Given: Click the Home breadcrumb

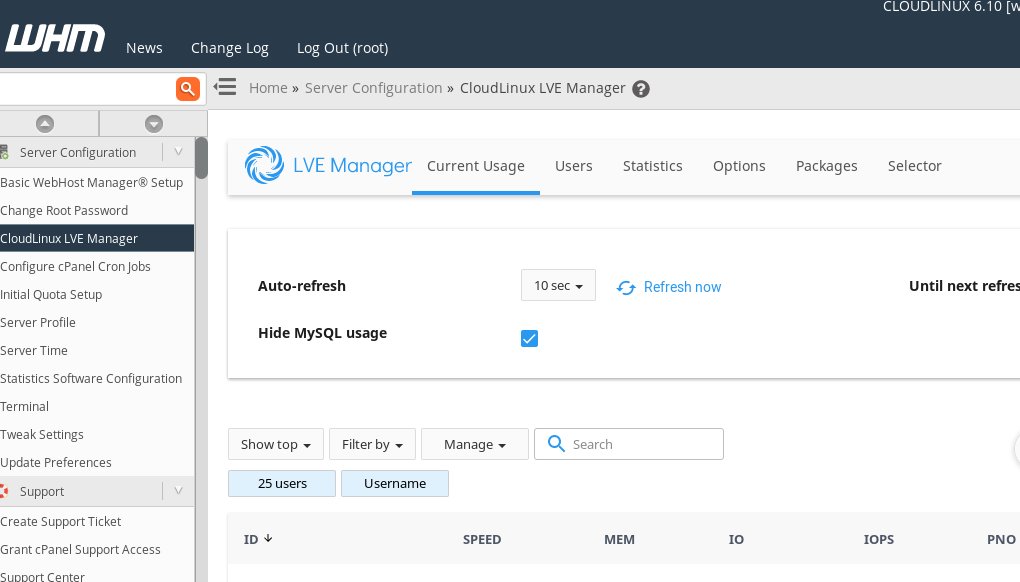Looking at the screenshot, I should [268, 88].
